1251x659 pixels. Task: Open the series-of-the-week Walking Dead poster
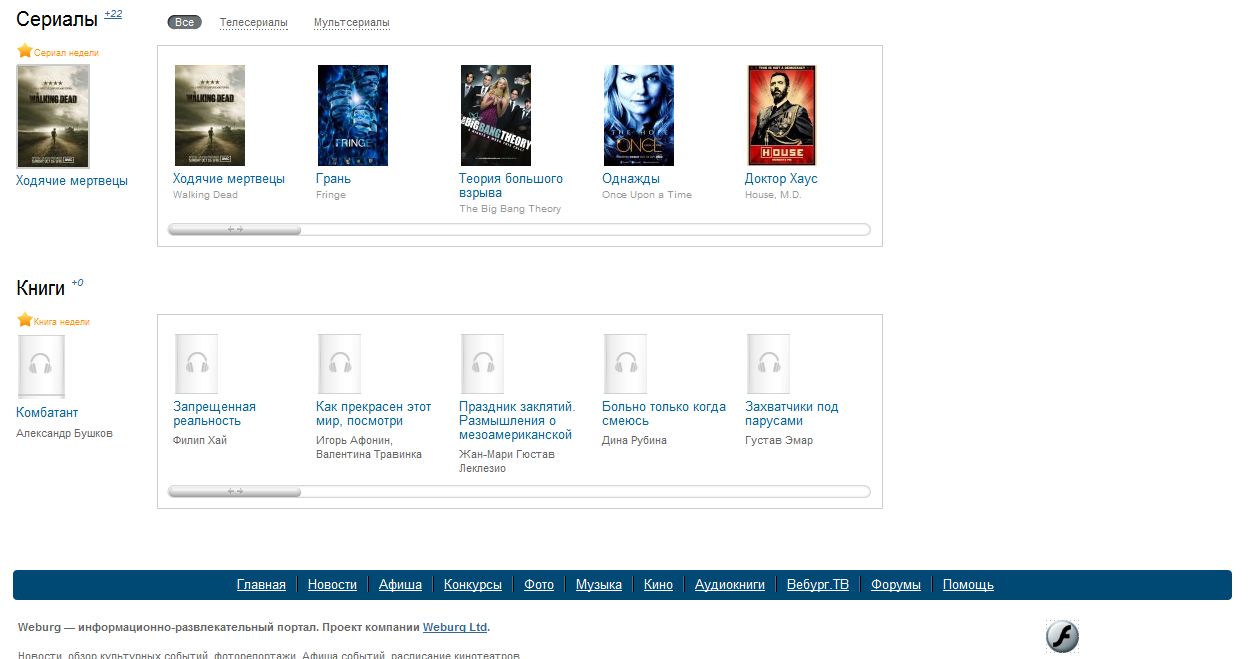[x=53, y=116]
